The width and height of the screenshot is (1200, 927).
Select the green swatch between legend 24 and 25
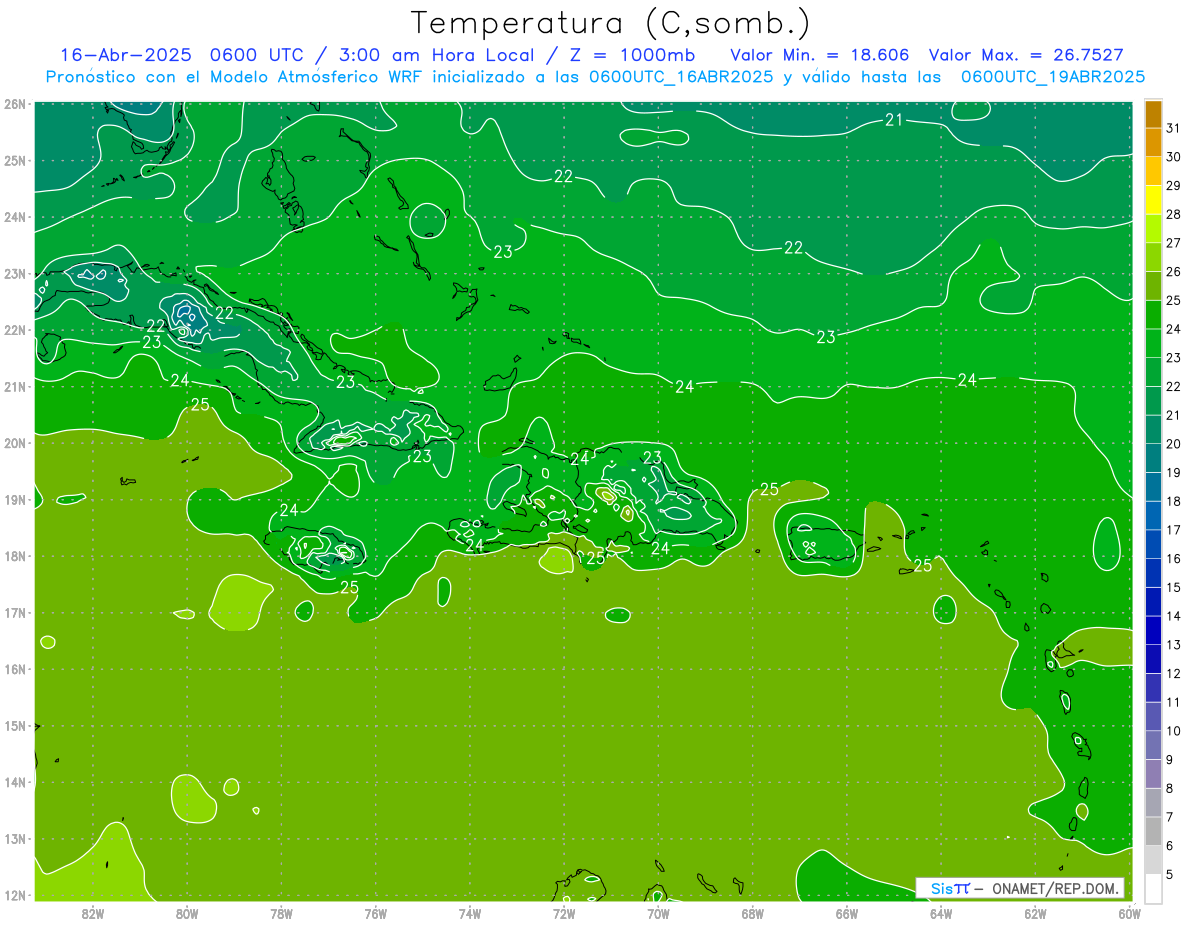(x=1154, y=315)
